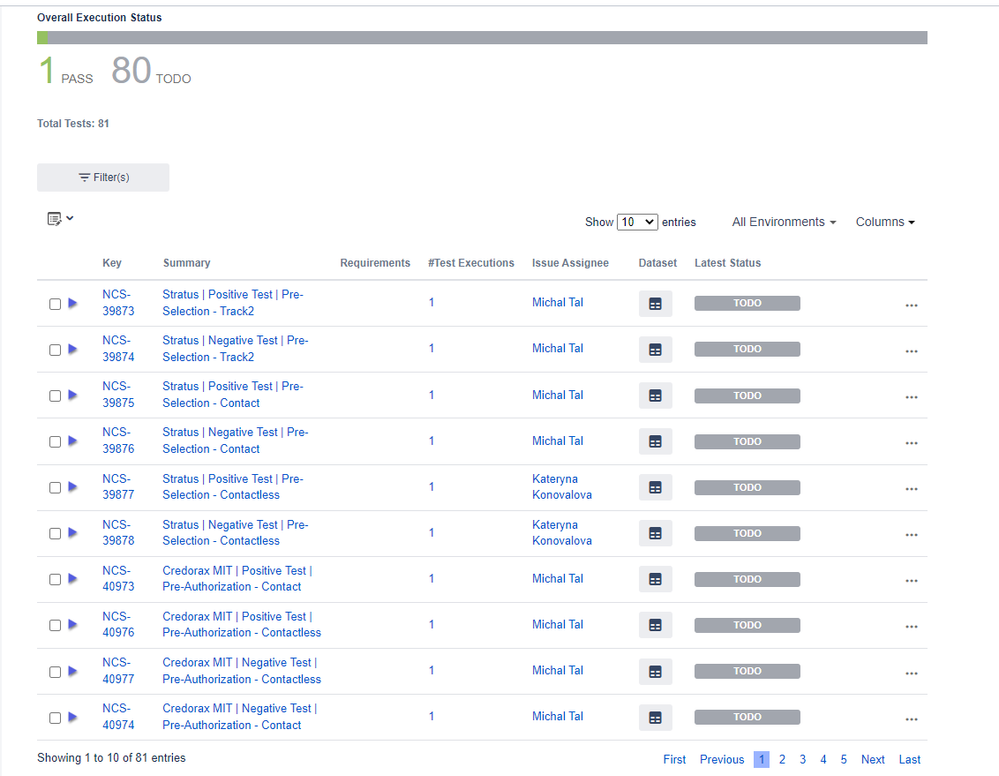Open Stratus Positive Test Pre-Selection Contactless
999x776 pixels.
233,487
